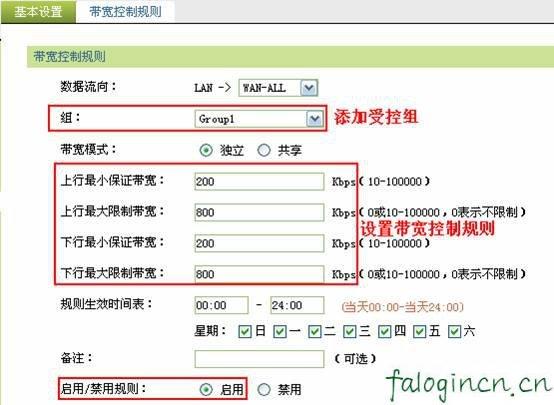The image size is (554, 405).
Task: Select 共享 bandwidth mode radio button
Action: point(264,151)
